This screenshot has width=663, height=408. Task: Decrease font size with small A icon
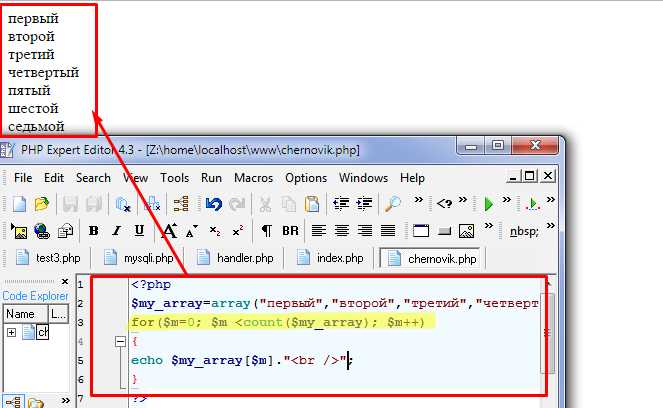click(x=192, y=231)
